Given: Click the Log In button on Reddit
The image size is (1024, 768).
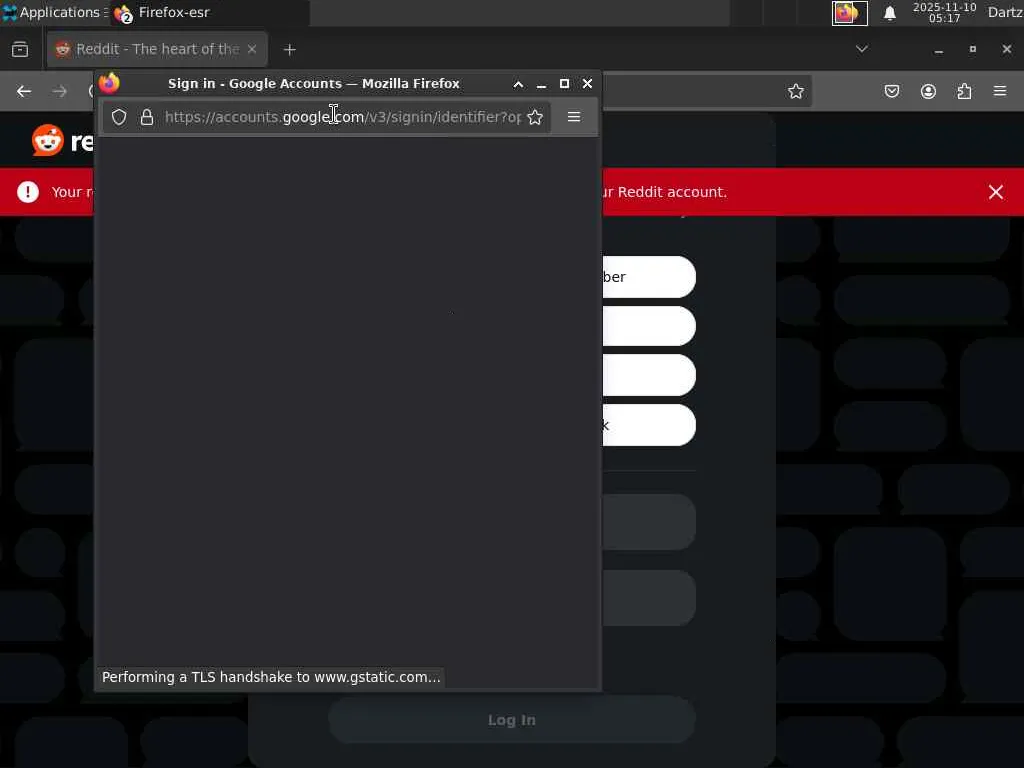Looking at the screenshot, I should point(512,720).
